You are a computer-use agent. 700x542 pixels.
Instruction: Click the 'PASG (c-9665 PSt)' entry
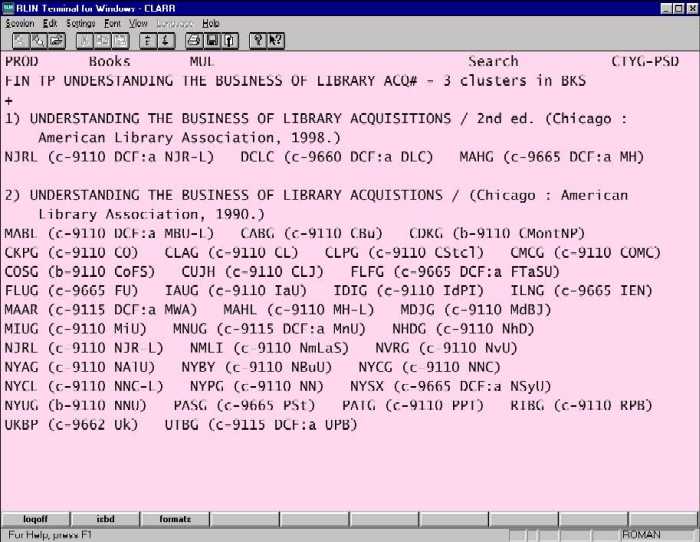click(244, 405)
